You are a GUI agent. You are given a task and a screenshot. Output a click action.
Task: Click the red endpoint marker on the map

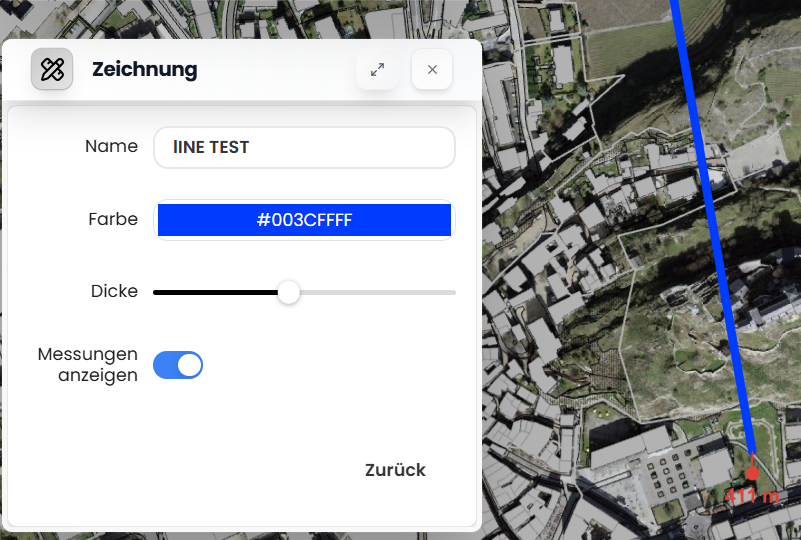coord(752,473)
